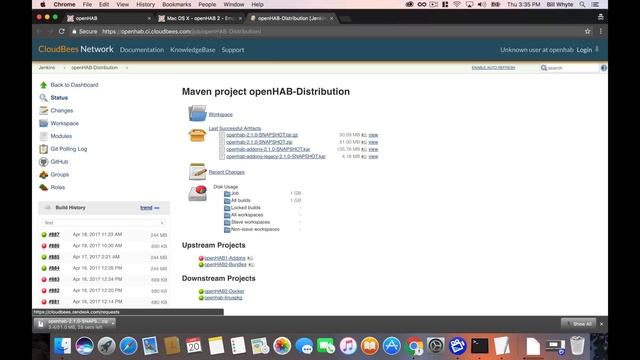Viewport: 640px width, 360px height.
Task: Click the Support link in the header
Action: tap(233, 50)
